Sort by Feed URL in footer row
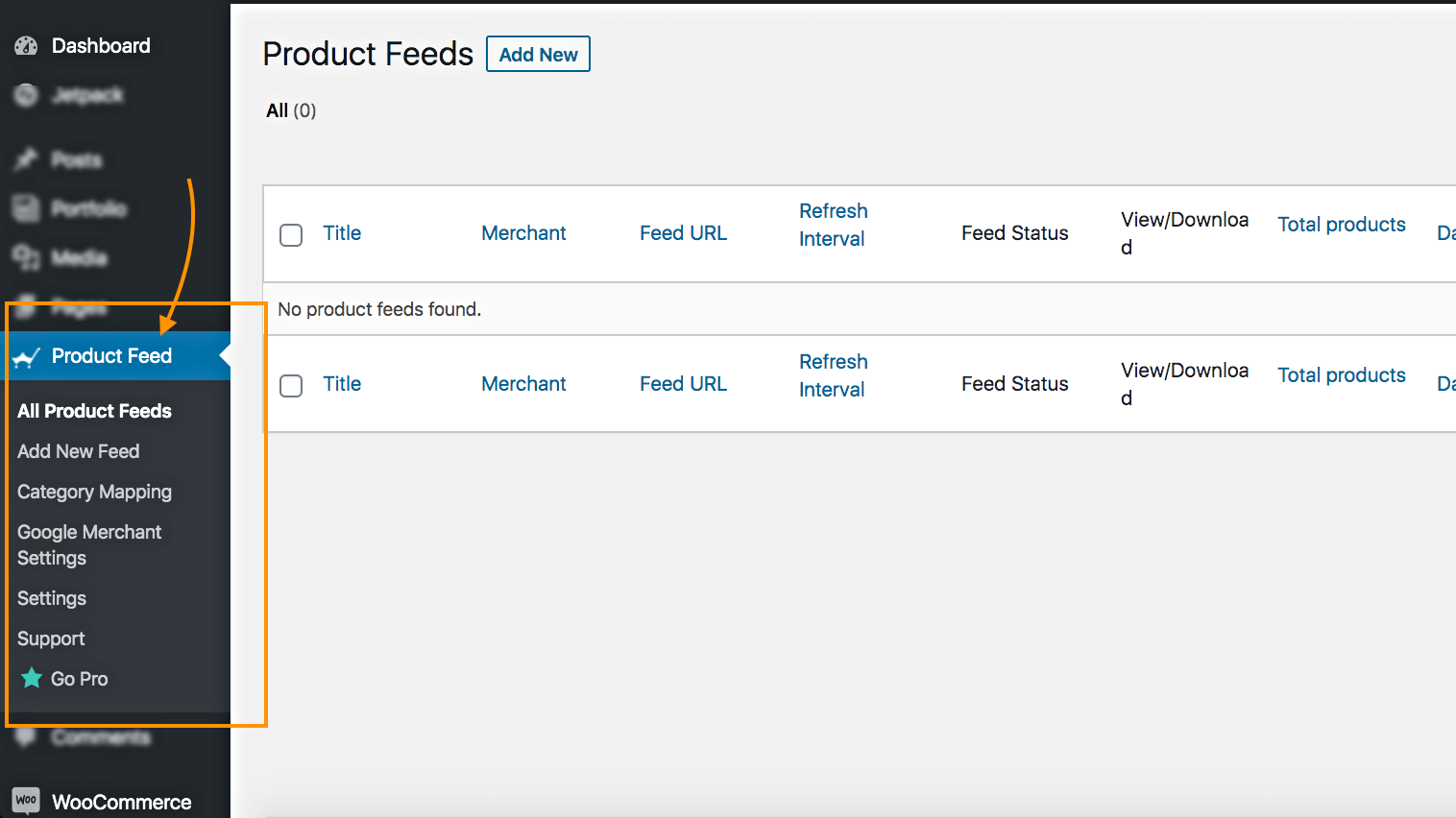Screen dimensions: 1456x818 point(683,384)
